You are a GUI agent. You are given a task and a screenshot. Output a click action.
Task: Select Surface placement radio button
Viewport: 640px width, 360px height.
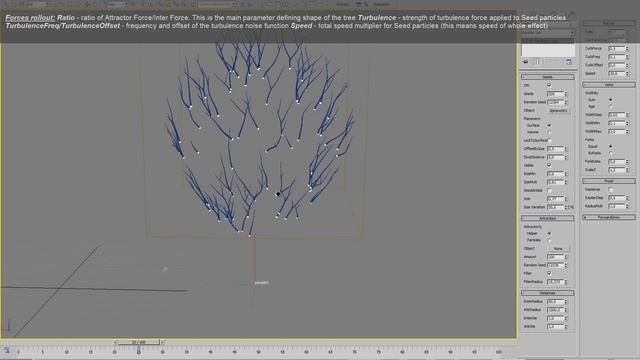(x=549, y=125)
